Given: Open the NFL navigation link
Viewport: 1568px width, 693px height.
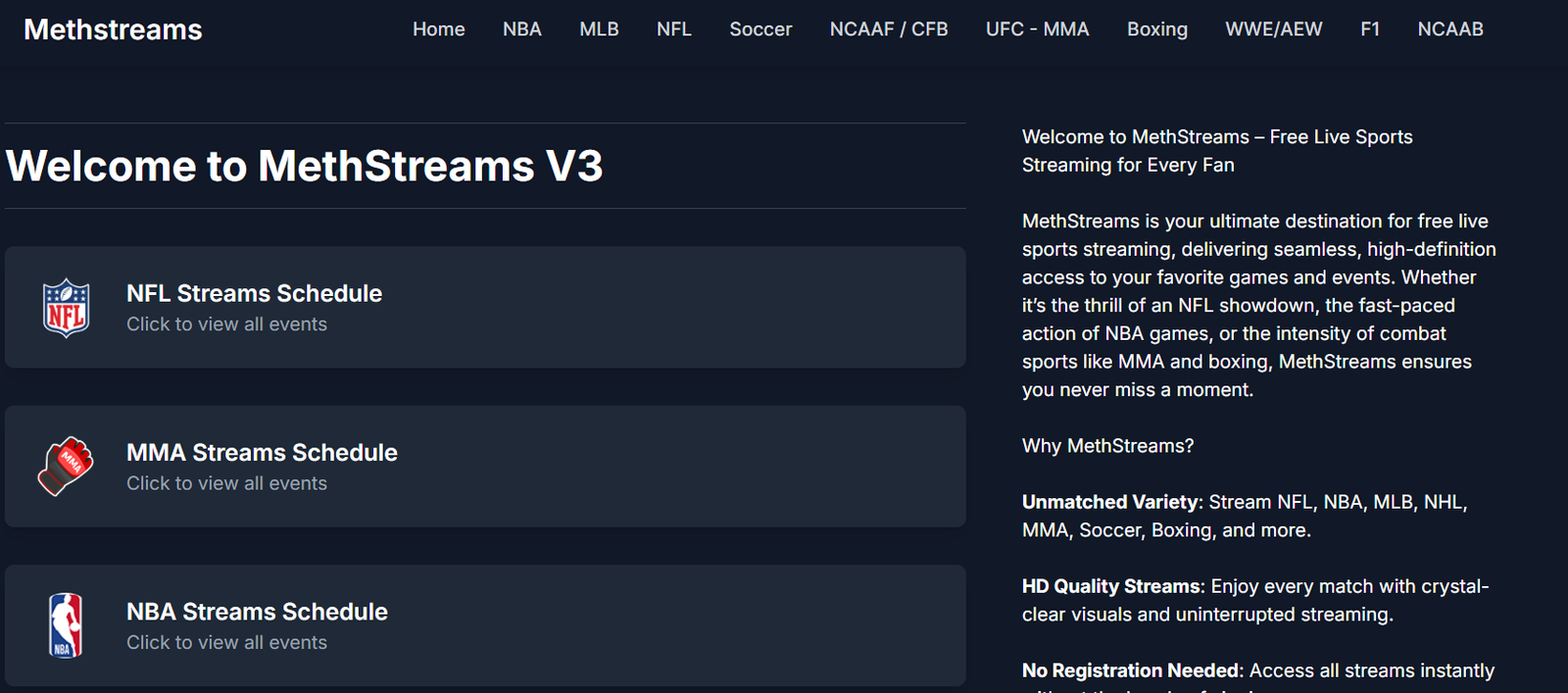Looking at the screenshot, I should point(674,29).
